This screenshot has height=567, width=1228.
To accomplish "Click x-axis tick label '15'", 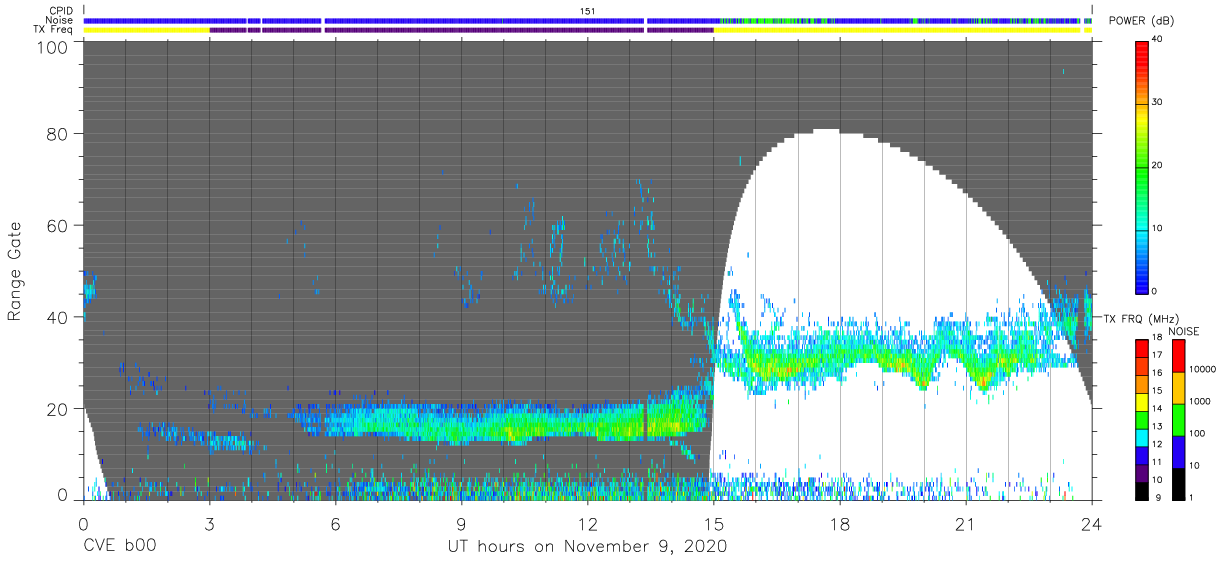I will (x=713, y=523).
